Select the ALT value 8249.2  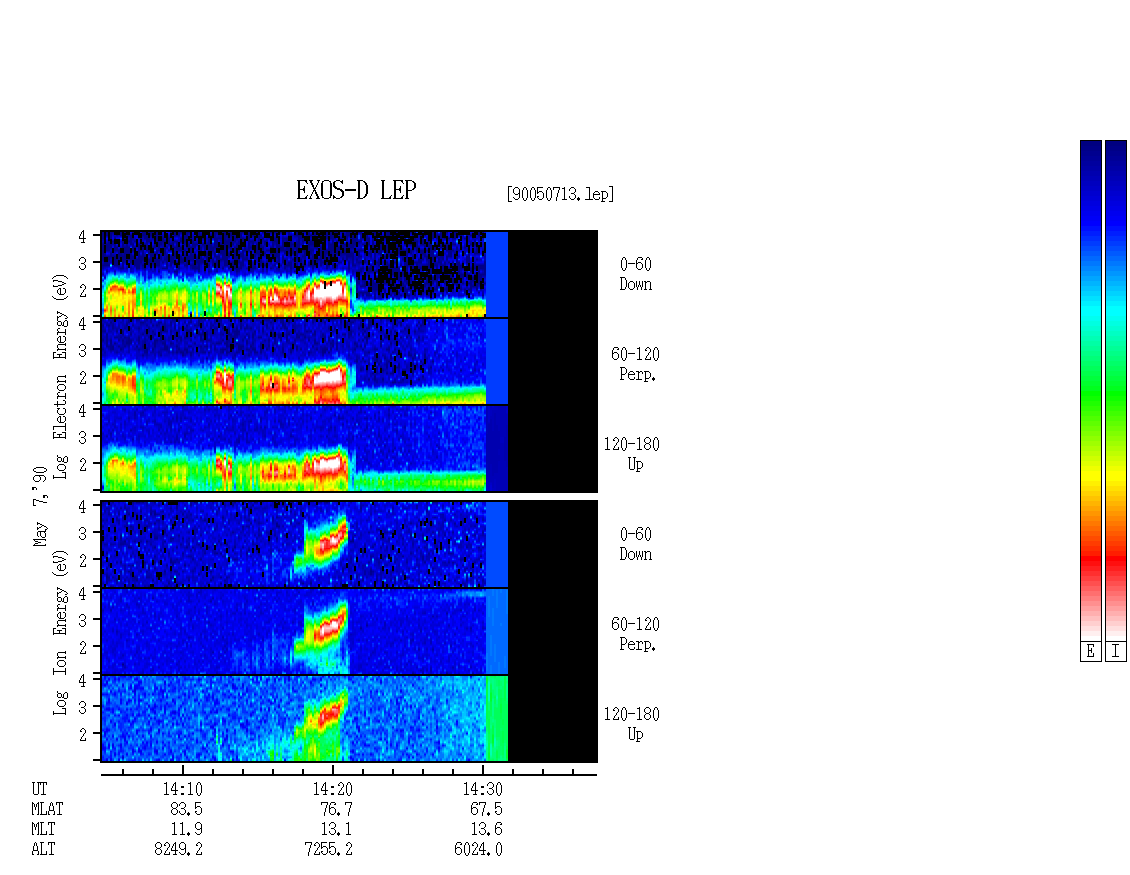(x=179, y=850)
